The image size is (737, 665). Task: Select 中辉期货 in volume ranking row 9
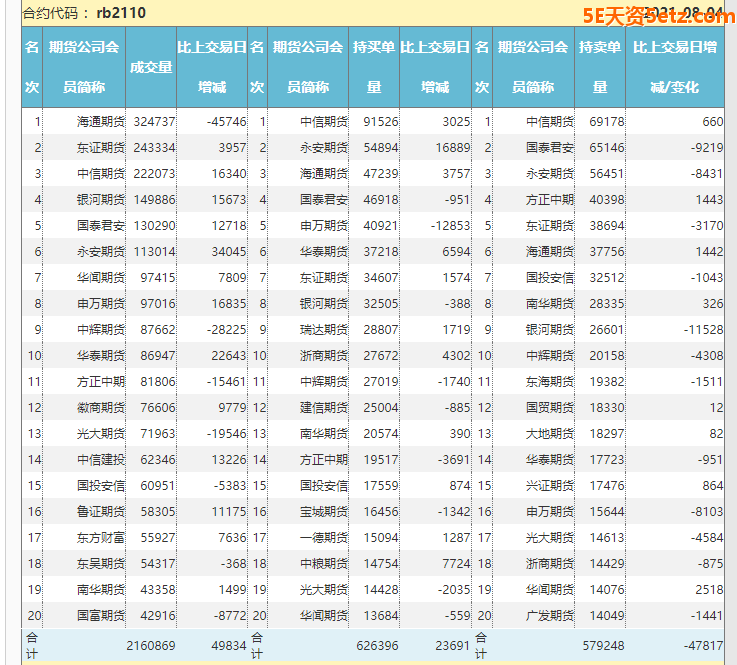pos(101,330)
